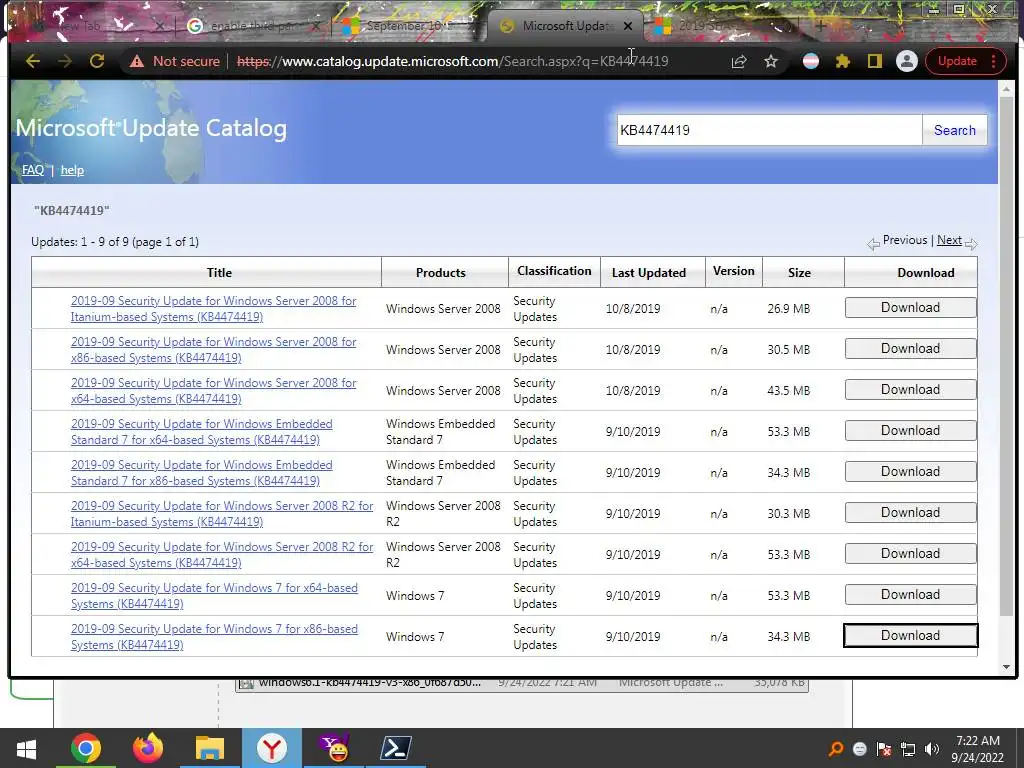Sort by Size column header

(799, 272)
